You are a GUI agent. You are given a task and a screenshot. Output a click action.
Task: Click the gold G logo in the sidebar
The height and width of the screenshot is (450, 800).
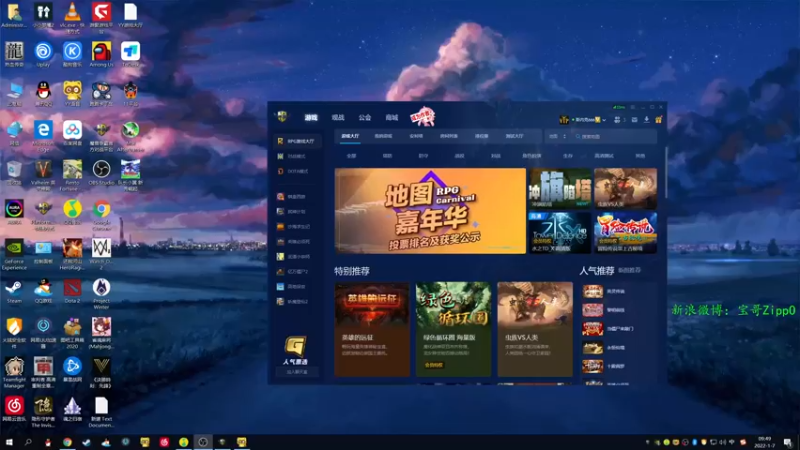tap(295, 346)
